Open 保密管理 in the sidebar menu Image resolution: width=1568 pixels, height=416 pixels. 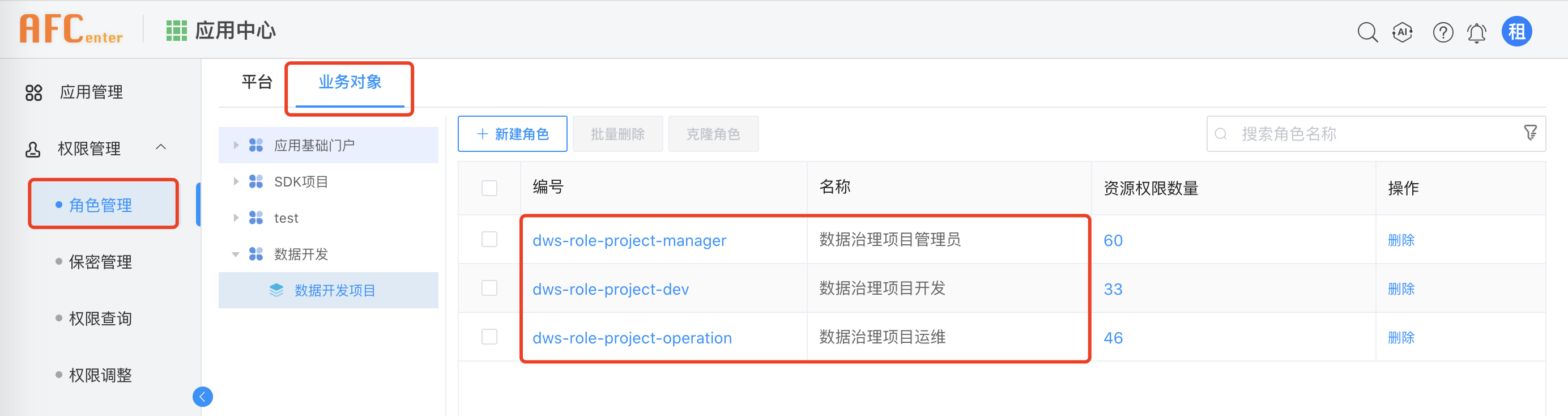point(100,262)
